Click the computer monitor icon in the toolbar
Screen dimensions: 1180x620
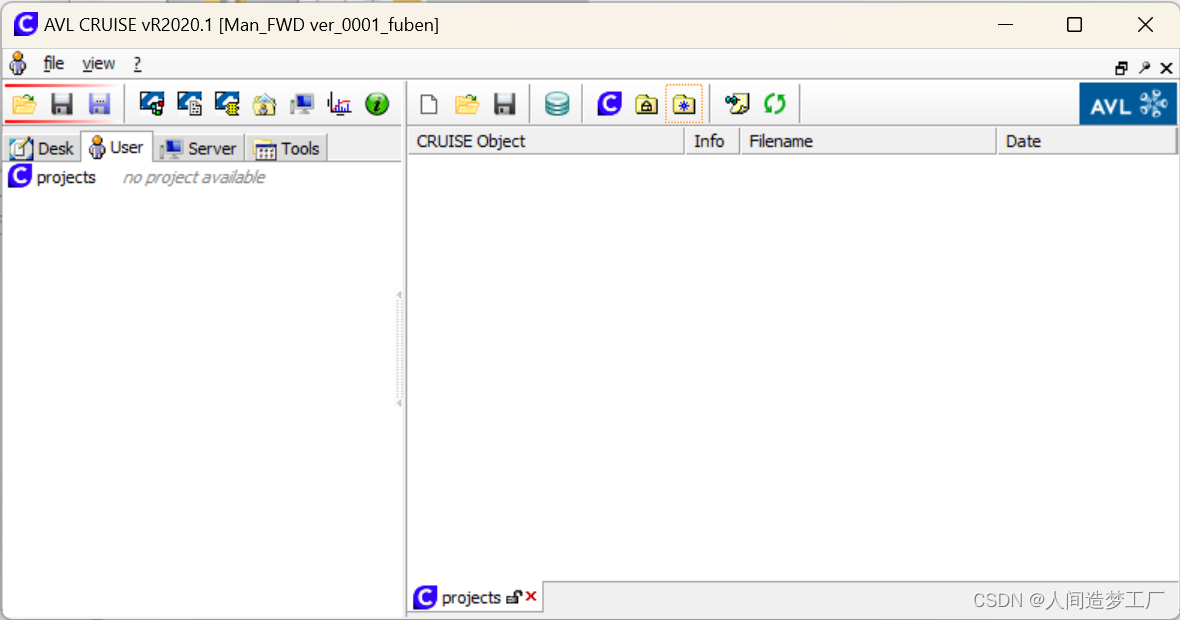(302, 104)
